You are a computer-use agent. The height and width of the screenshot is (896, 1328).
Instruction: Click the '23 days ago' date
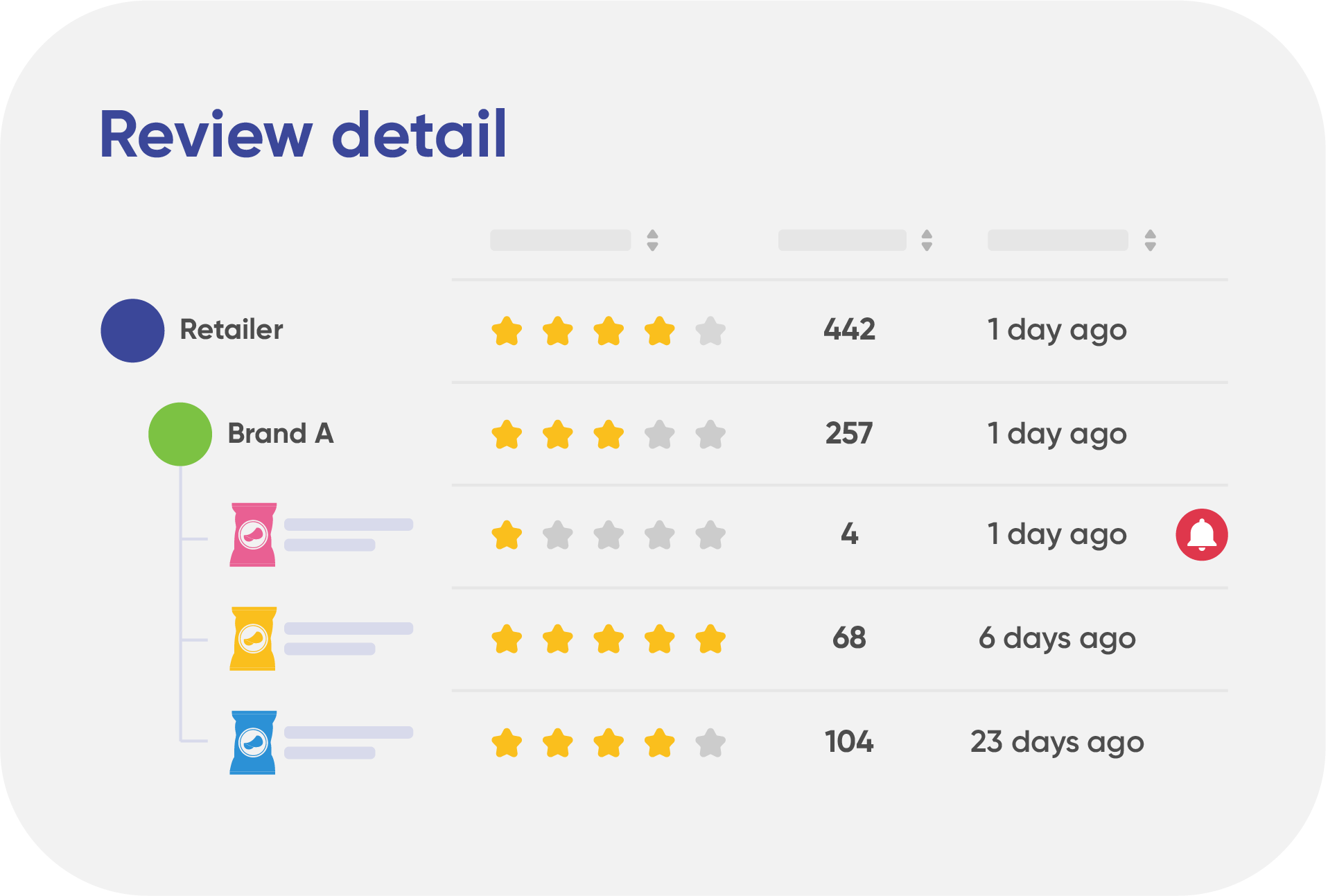click(x=1057, y=743)
